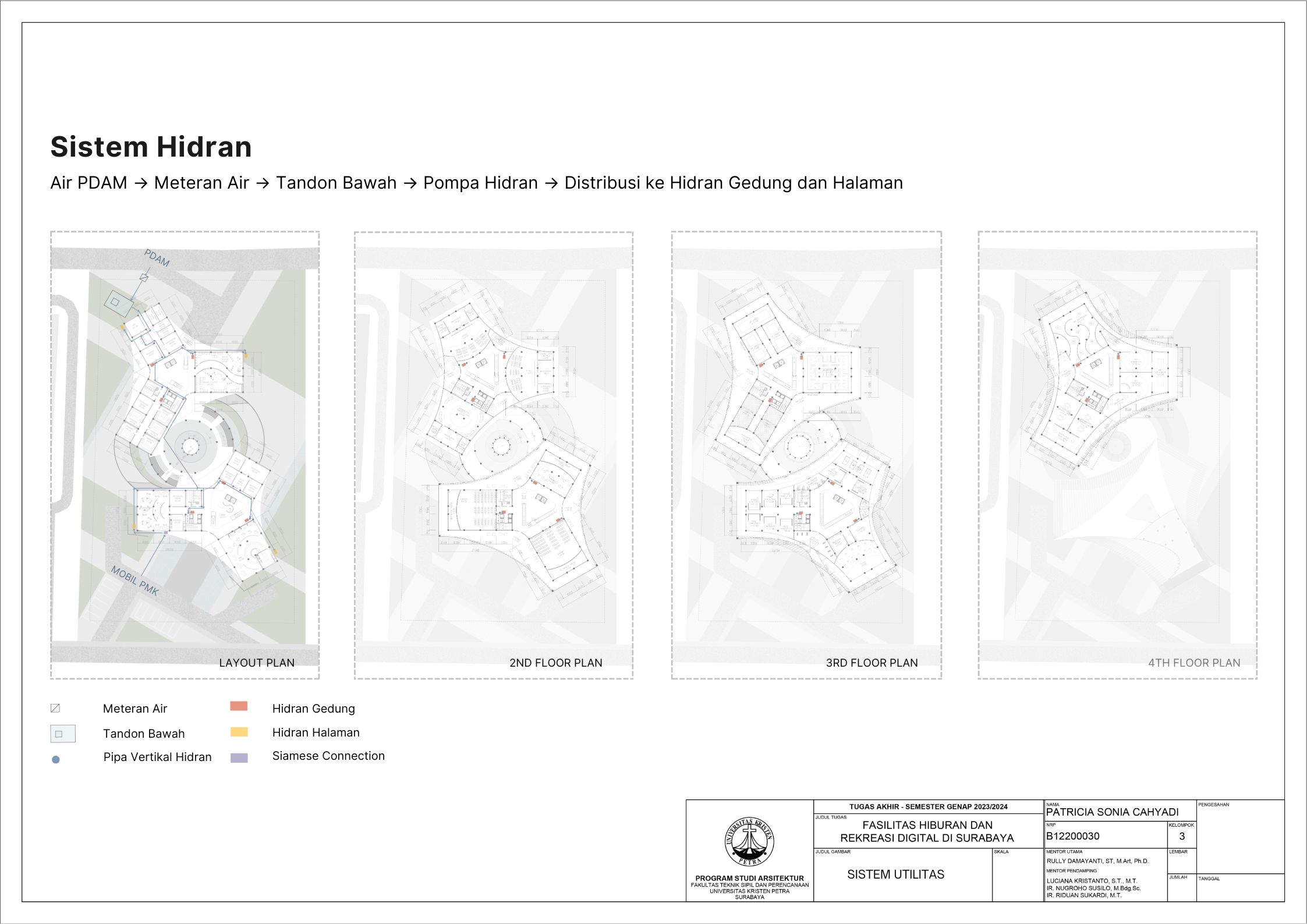Select the 3rd Floor Plan drawing
Viewport: 1307px width, 924px height.
pyautogui.click(x=806, y=454)
